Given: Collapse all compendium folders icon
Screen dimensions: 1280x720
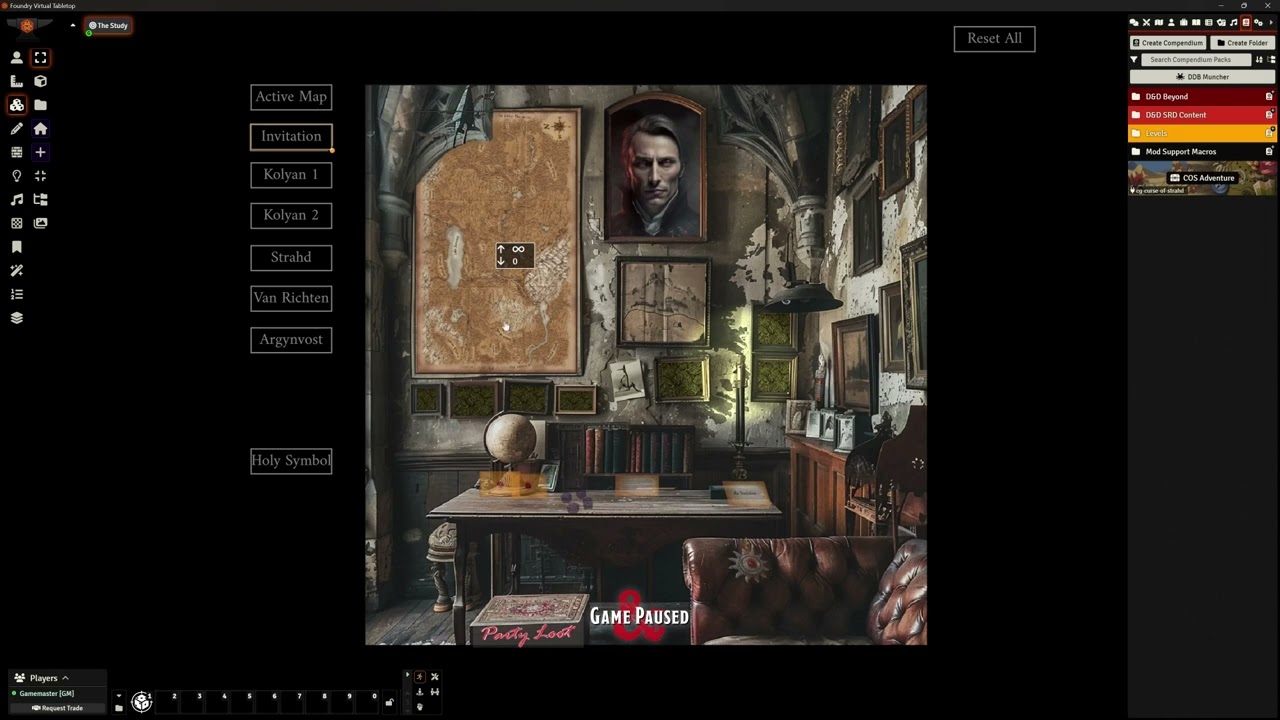Looking at the screenshot, I should pos(1271,60).
